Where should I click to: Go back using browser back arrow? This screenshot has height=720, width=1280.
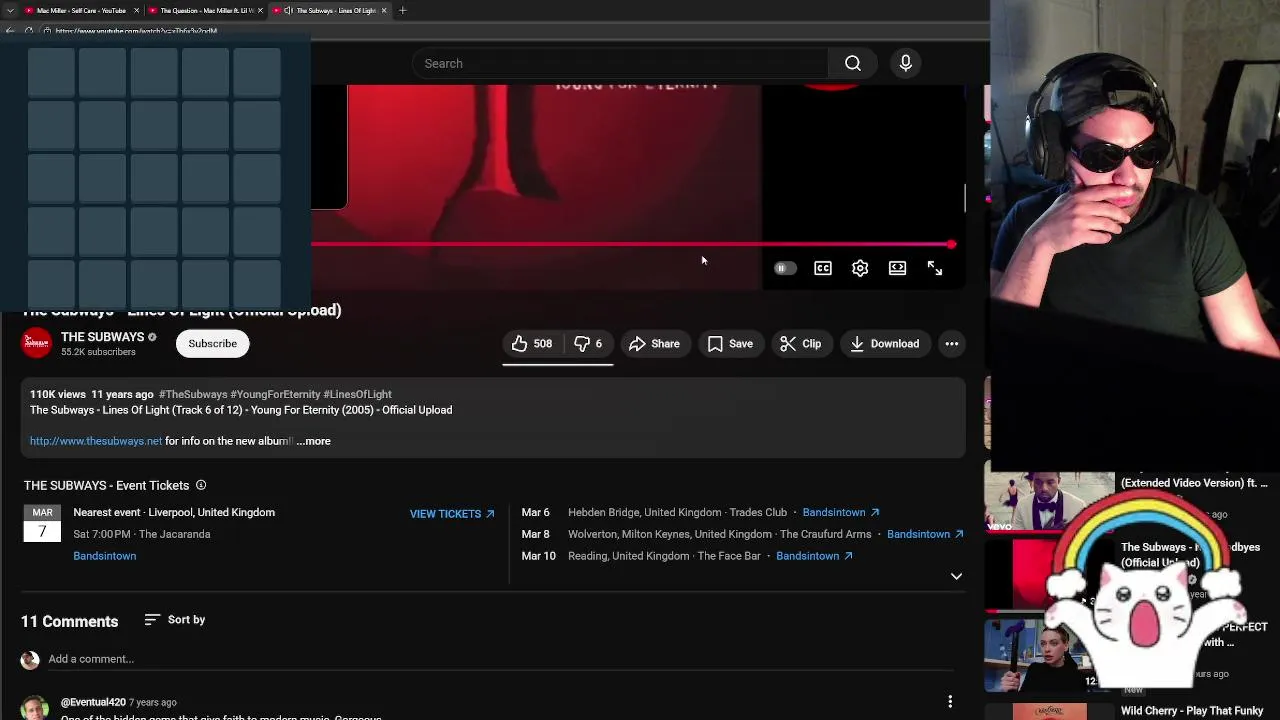coord(9,31)
